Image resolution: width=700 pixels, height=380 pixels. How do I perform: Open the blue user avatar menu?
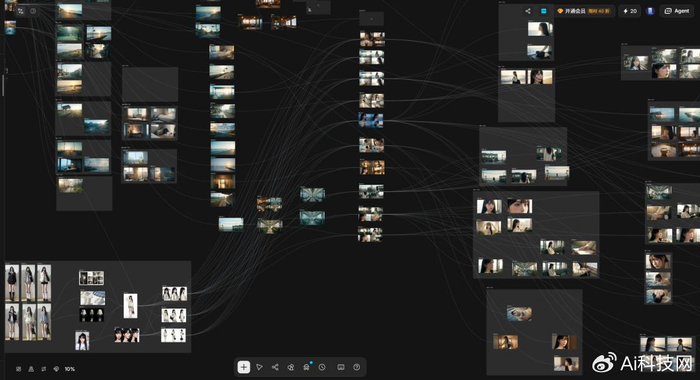(x=650, y=11)
